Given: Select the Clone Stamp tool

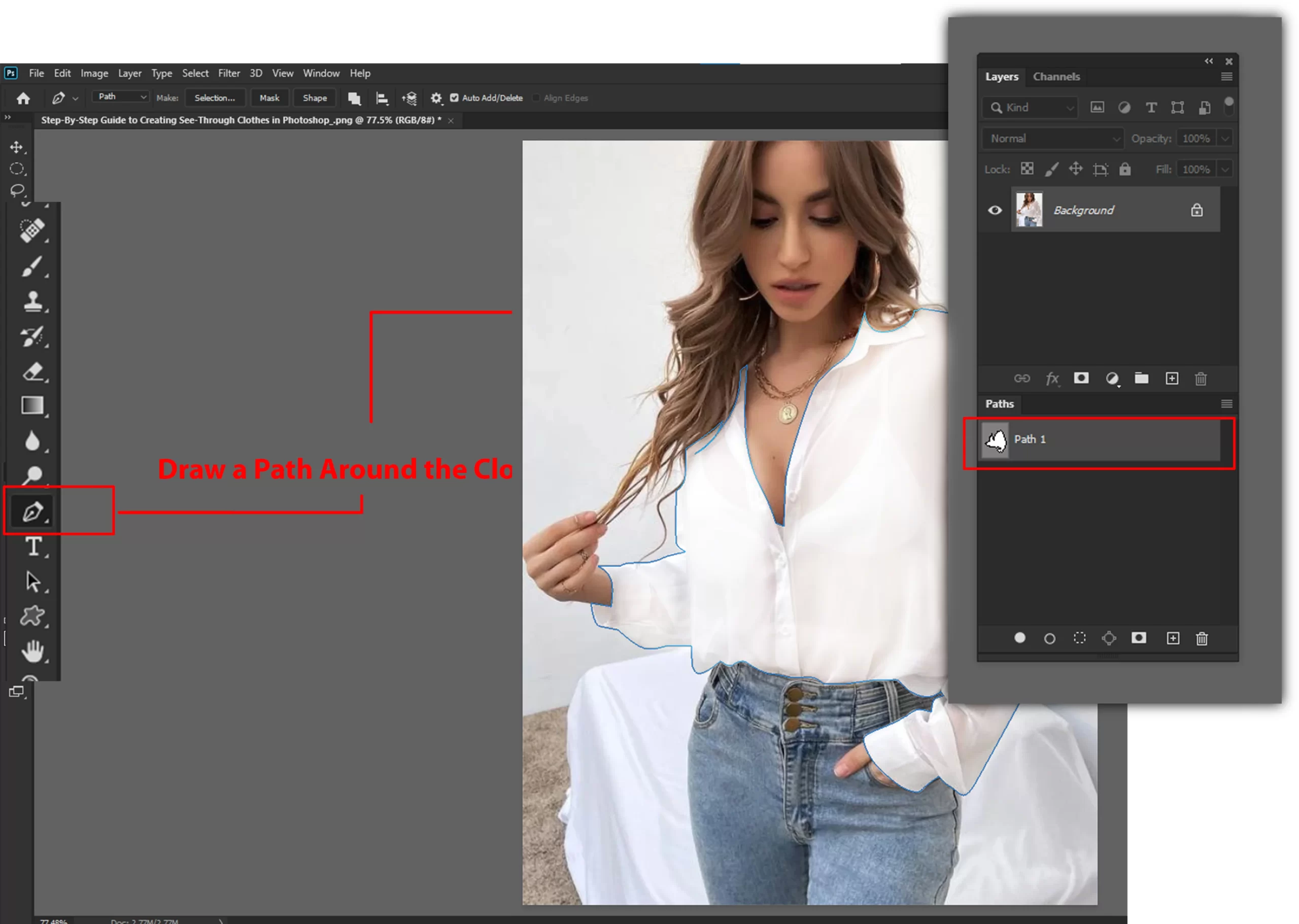Looking at the screenshot, I should click(x=32, y=301).
